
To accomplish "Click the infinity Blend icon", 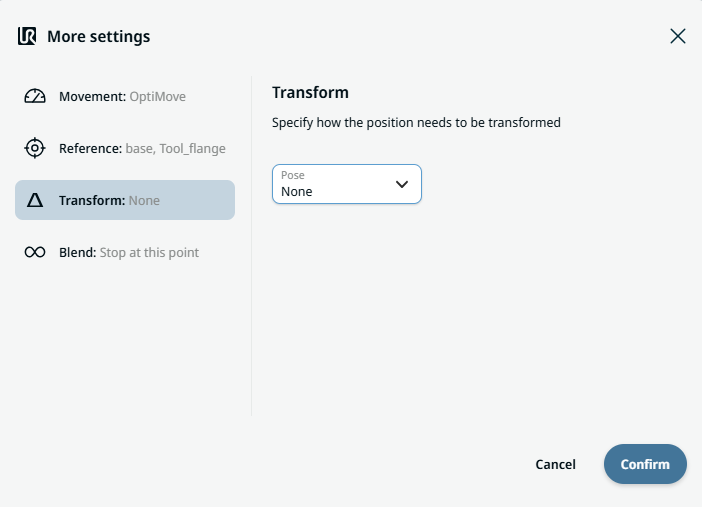I will tap(35, 253).
